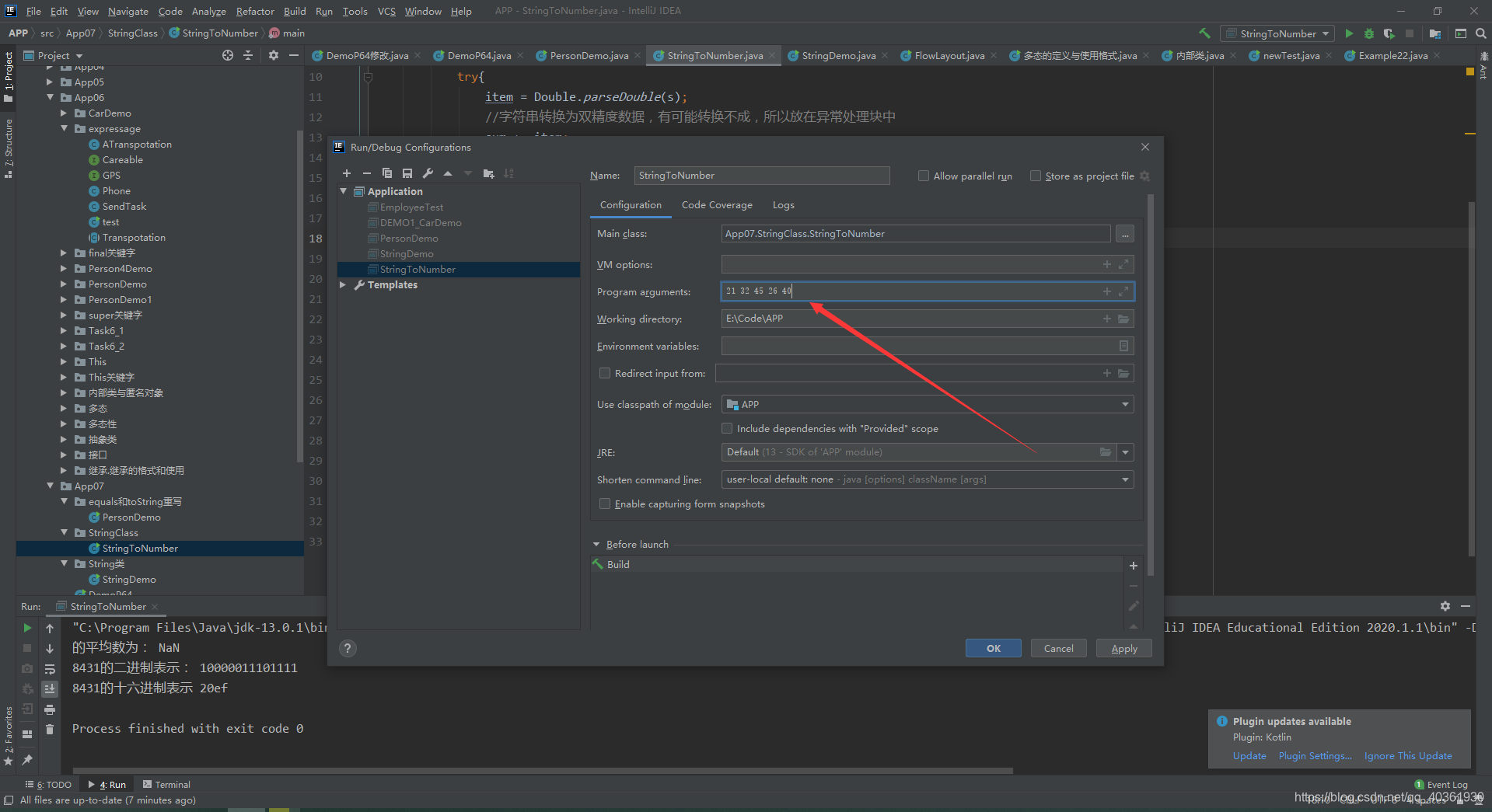Open Run/Debug dialog help button
The height and width of the screenshot is (812, 1492).
348,648
